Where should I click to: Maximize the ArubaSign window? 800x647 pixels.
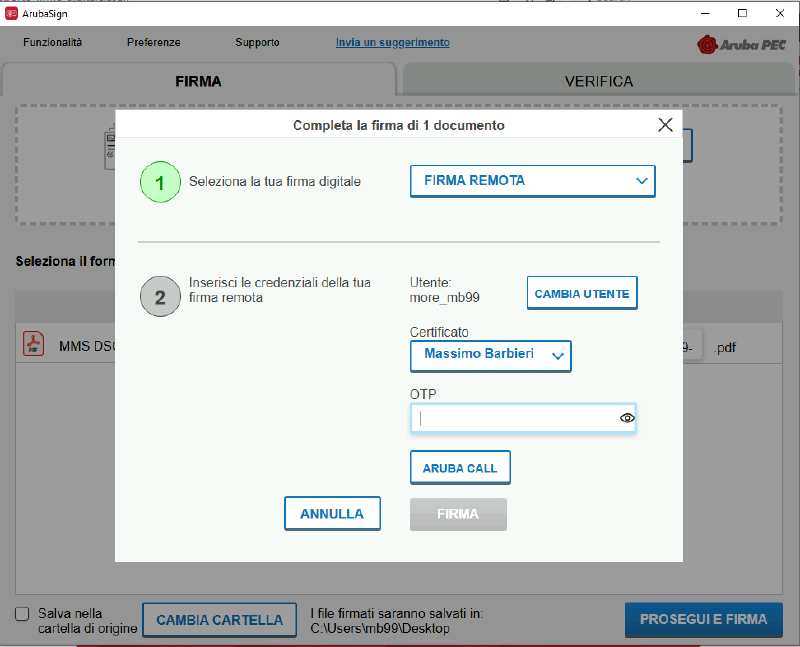(x=742, y=13)
